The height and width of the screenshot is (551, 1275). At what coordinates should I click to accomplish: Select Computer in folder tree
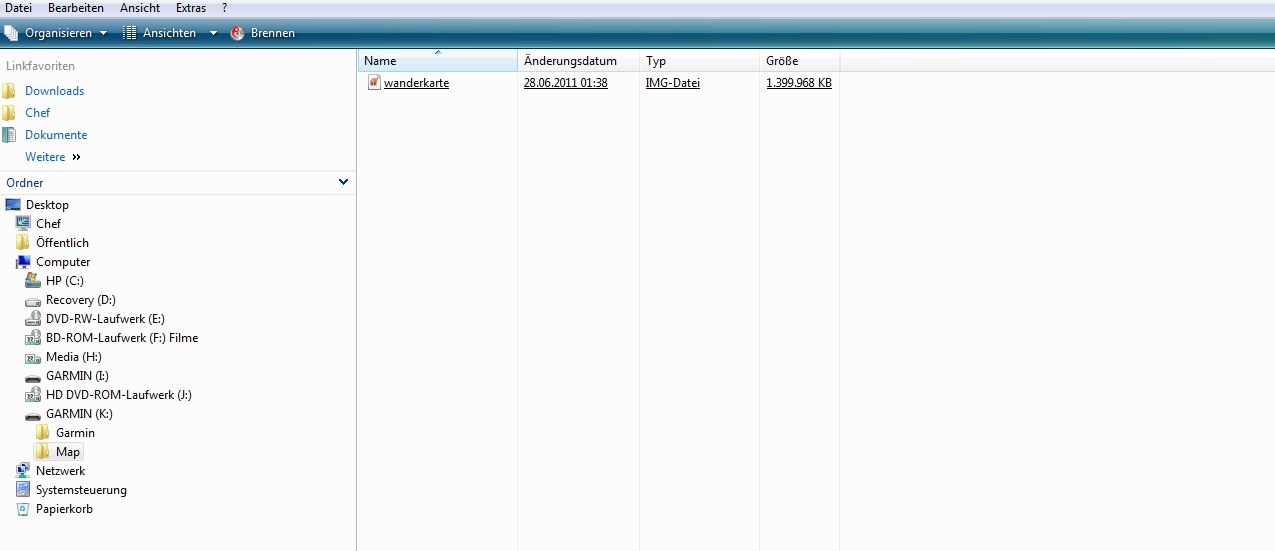tap(63, 262)
